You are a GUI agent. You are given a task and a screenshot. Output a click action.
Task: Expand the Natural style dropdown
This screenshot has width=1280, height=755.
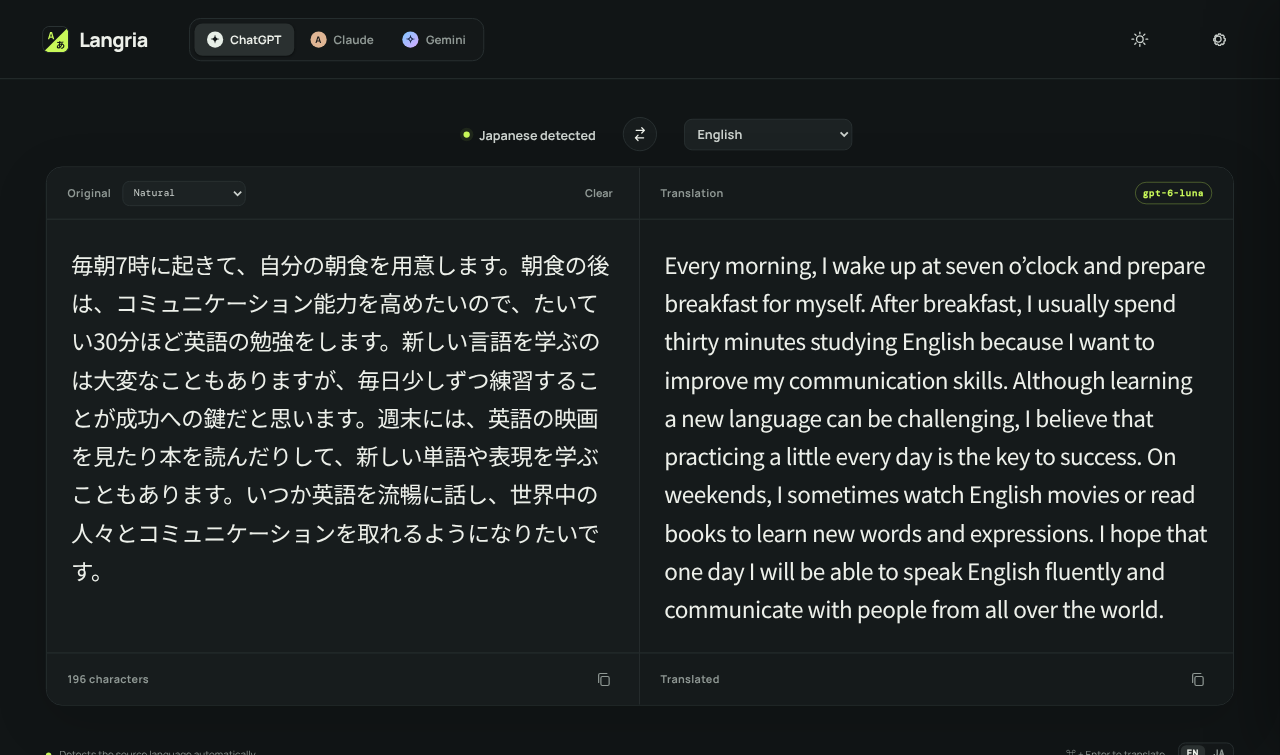(x=184, y=193)
